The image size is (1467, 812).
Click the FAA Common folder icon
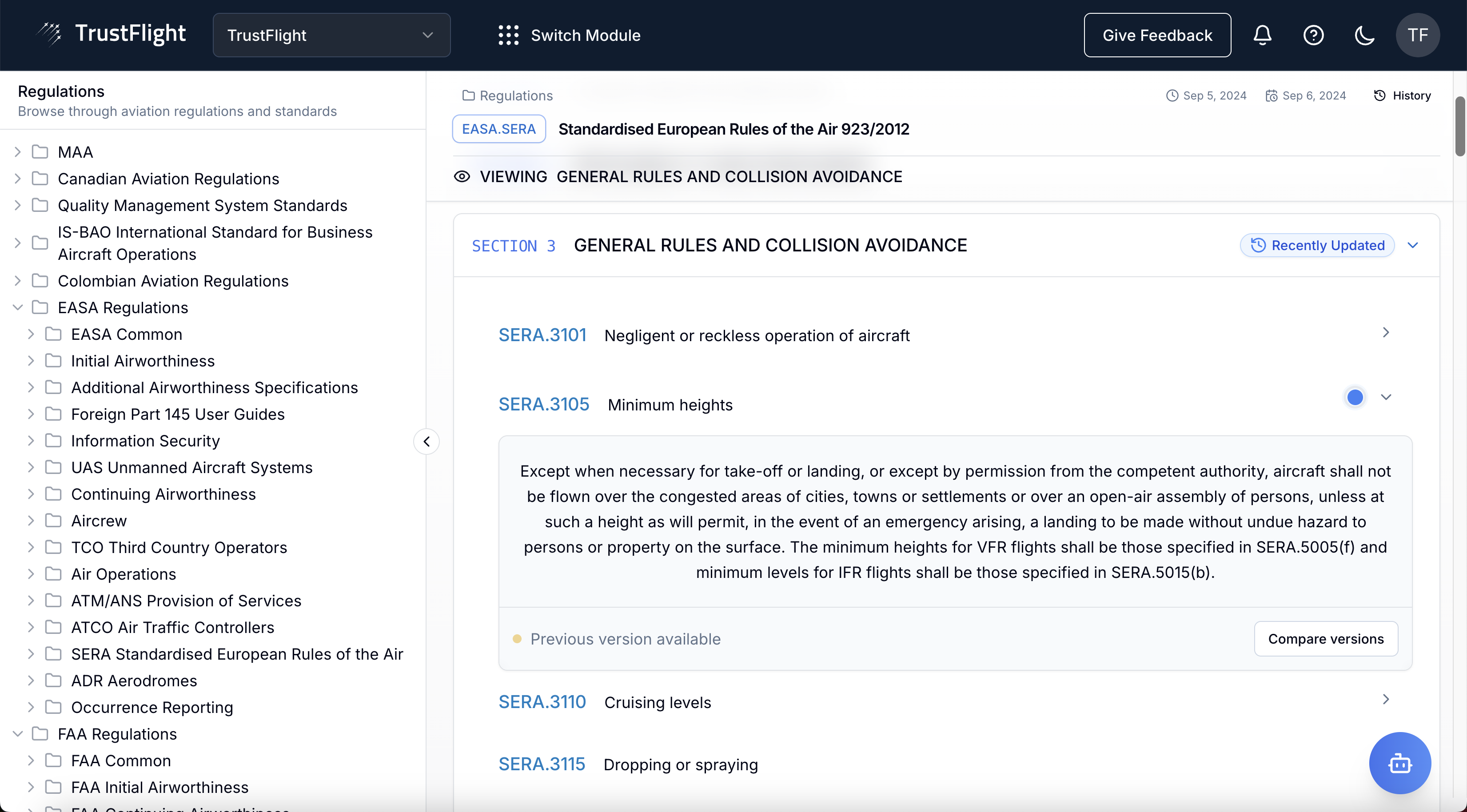pyautogui.click(x=53, y=761)
